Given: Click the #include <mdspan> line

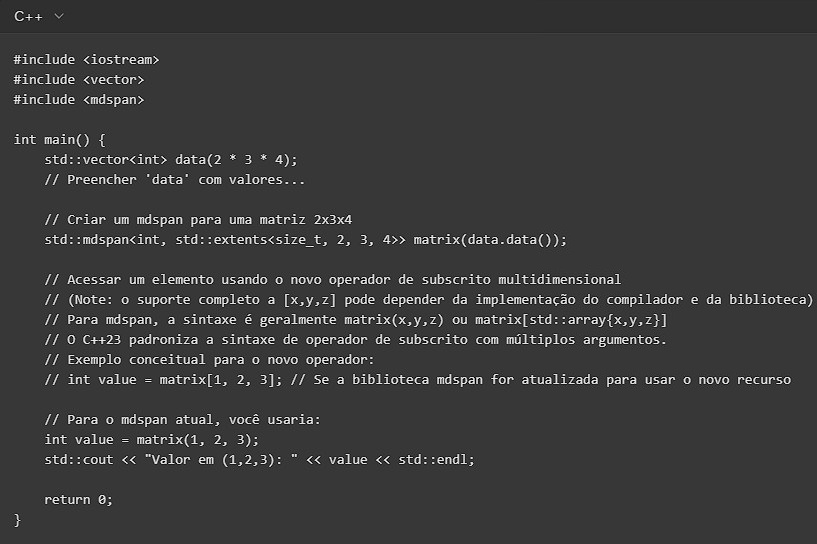Looking at the screenshot, I should [x=79, y=99].
